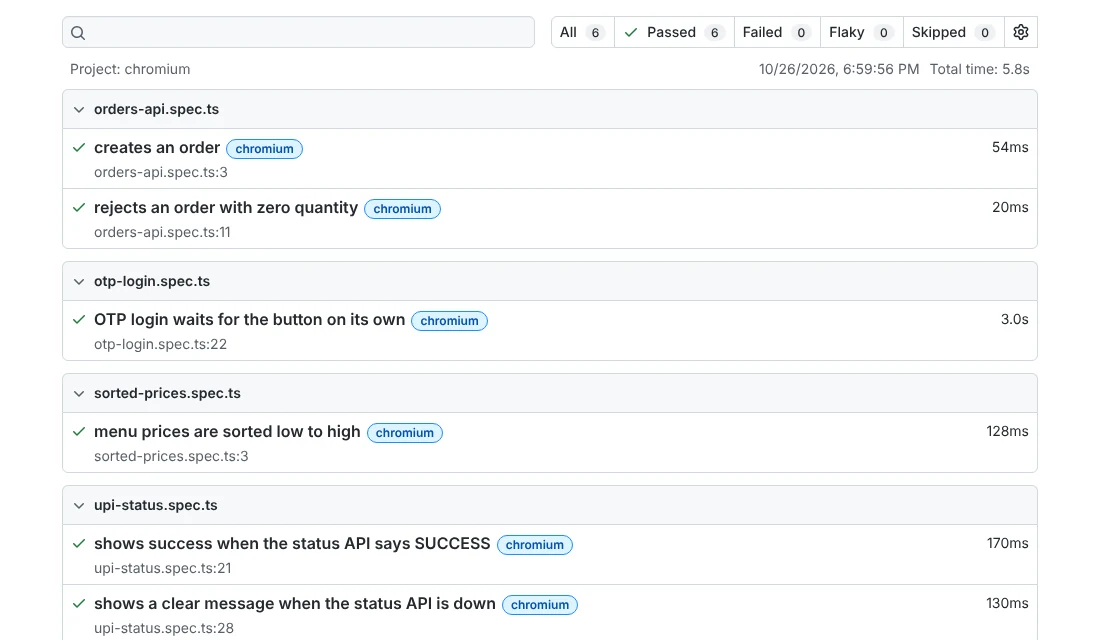
Task: Focus the test search input field
Action: pos(298,32)
